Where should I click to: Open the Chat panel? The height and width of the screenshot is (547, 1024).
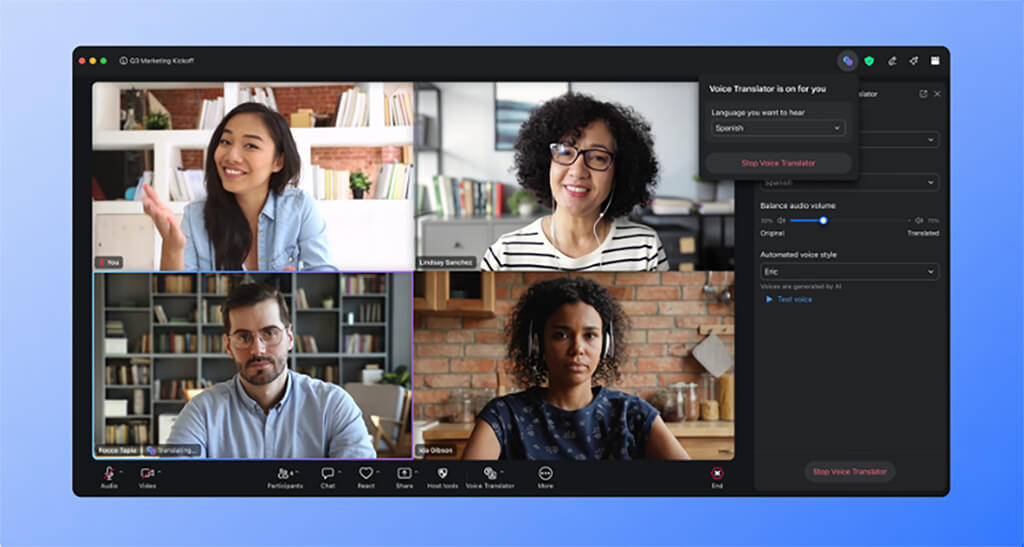click(327, 473)
